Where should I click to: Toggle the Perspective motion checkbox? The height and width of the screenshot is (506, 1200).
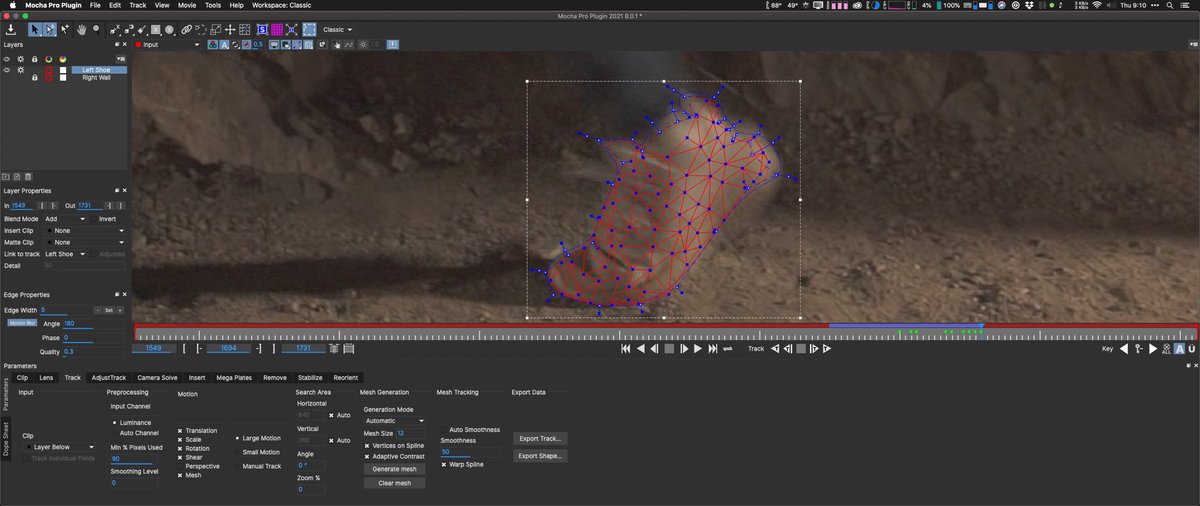pos(180,466)
